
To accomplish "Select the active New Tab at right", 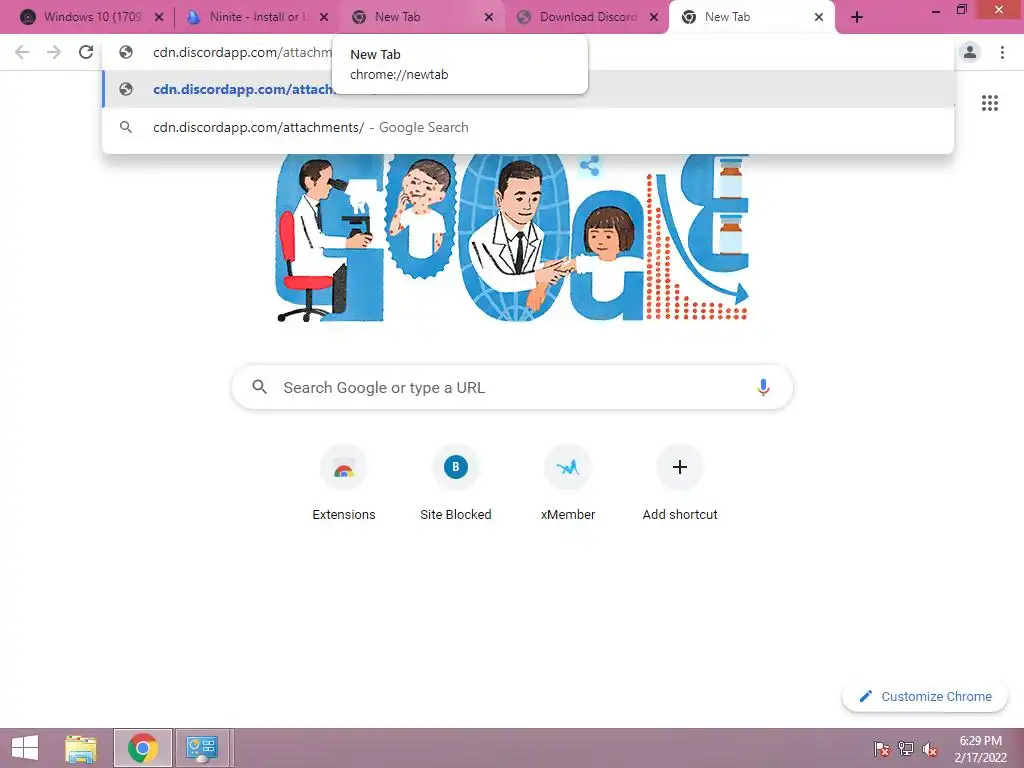I will pyautogui.click(x=751, y=17).
